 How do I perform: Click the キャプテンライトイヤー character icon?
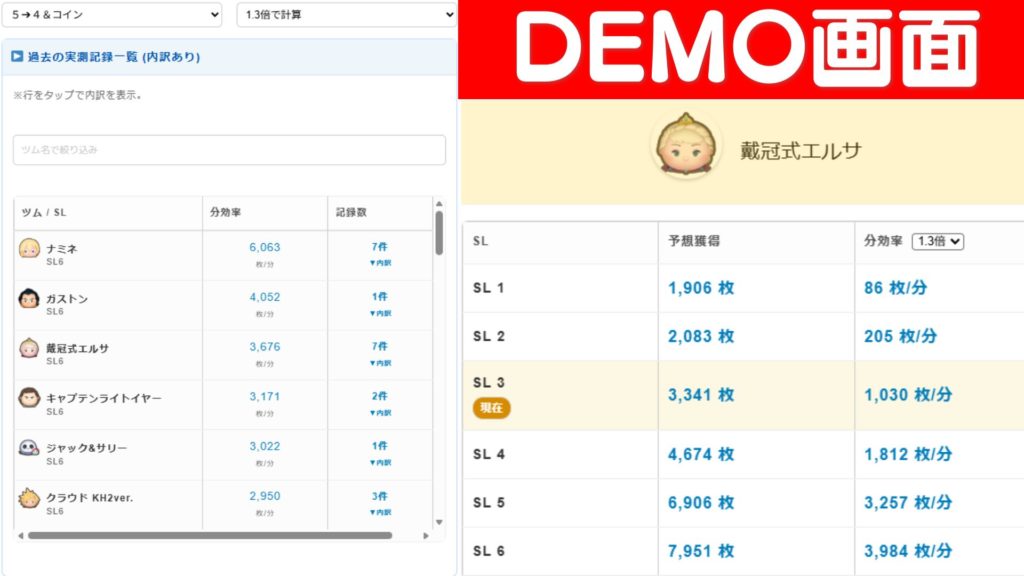point(29,398)
